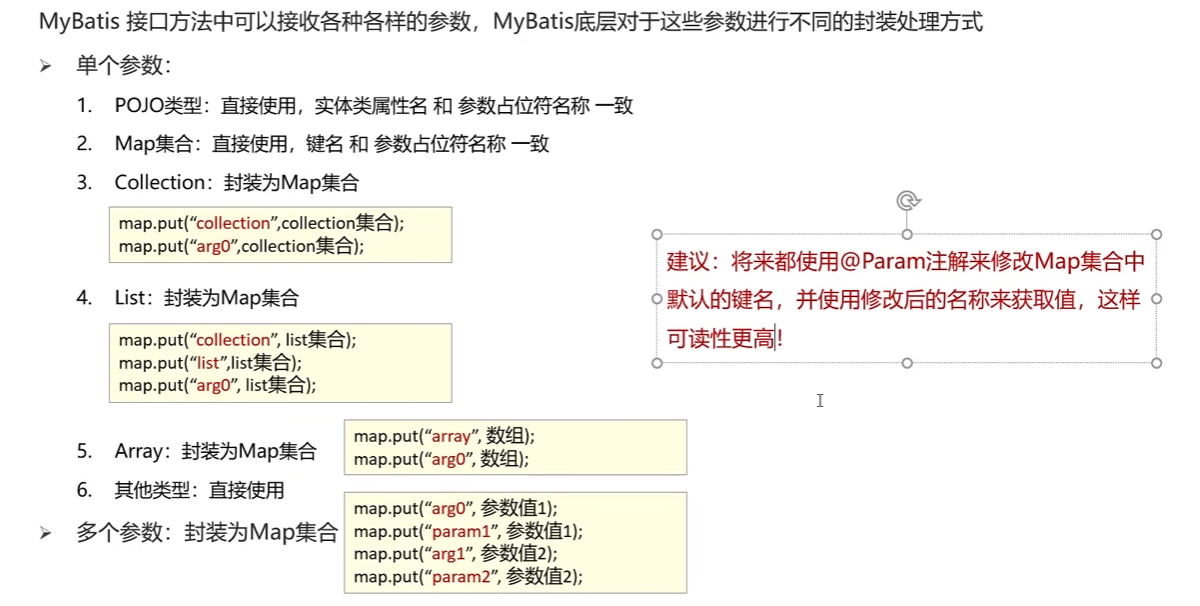Image resolution: width=1200 pixels, height=606 pixels.
Task: Click the rotation handle above the red text box
Action: click(x=907, y=200)
